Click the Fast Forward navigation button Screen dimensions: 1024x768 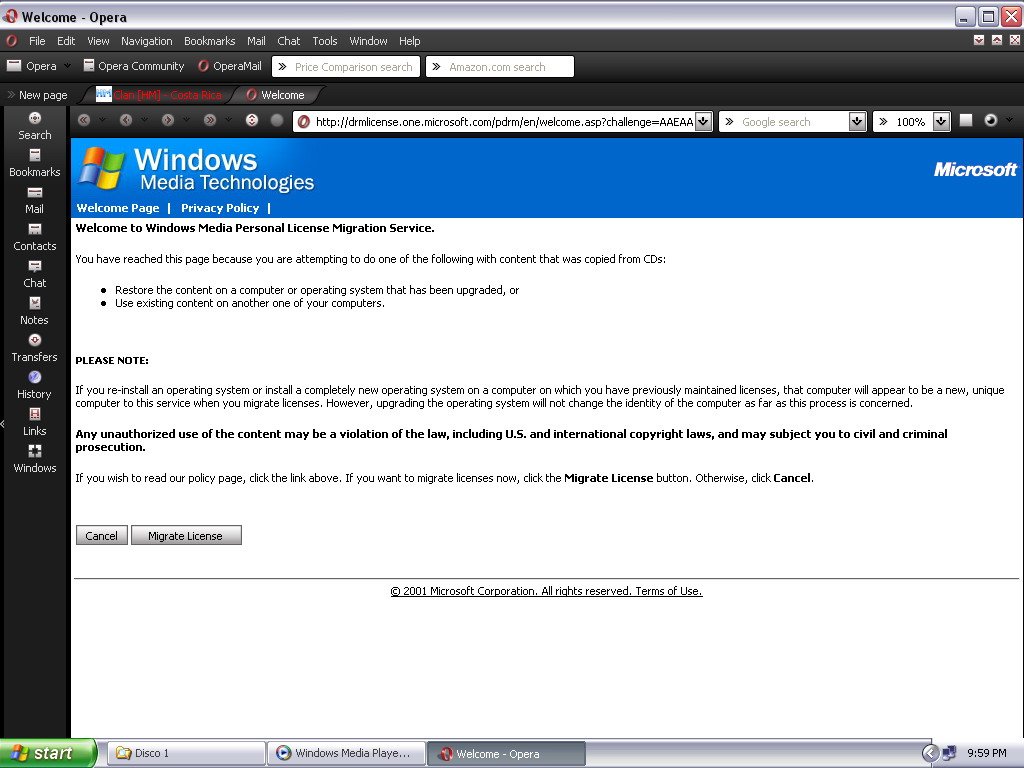[209, 120]
